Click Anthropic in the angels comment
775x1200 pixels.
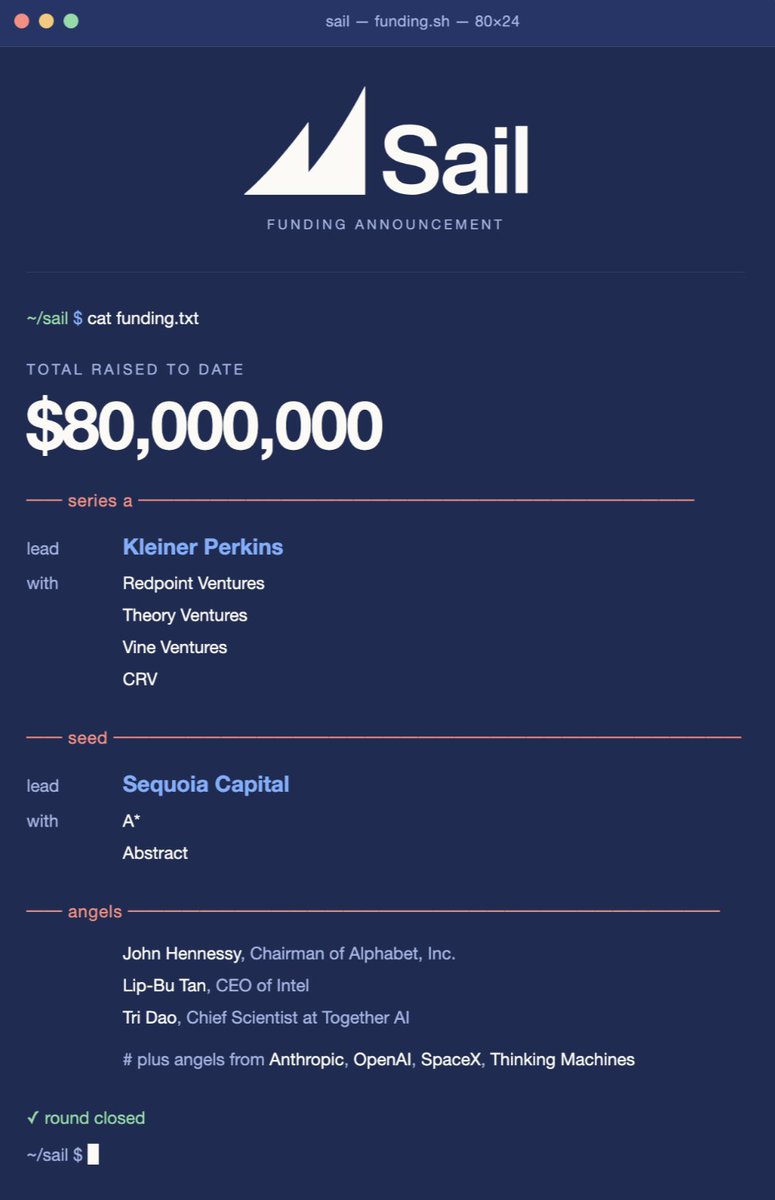tap(308, 1059)
